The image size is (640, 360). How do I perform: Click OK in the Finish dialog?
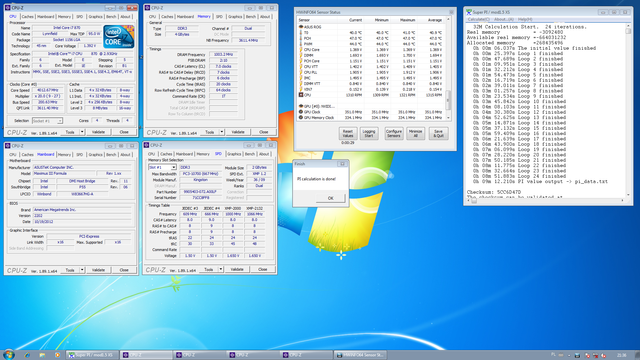tap(330, 198)
